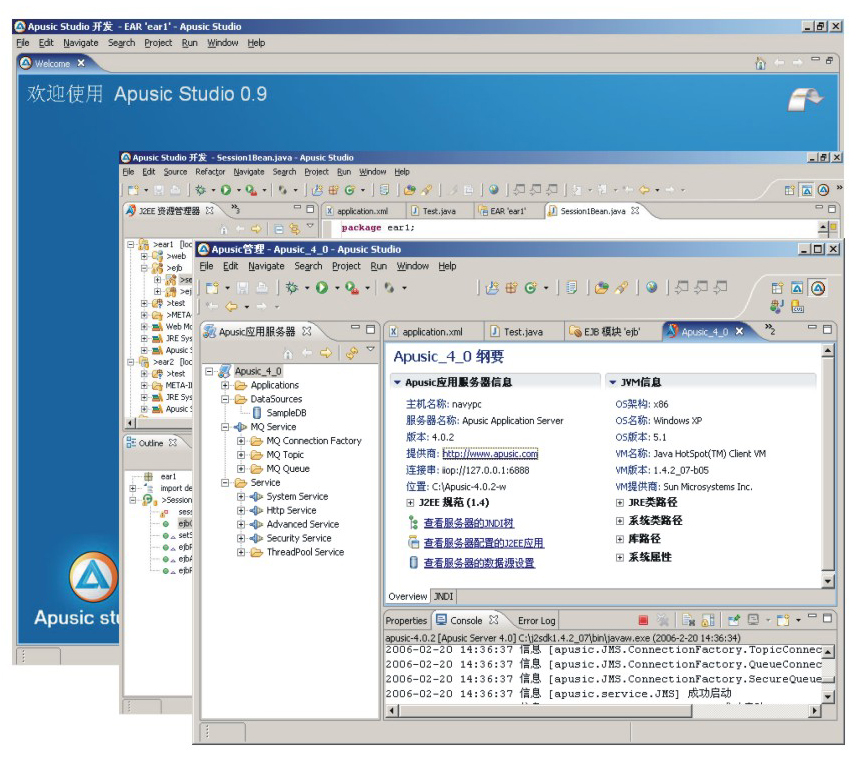The height and width of the screenshot is (758, 861).
Task: Expand the J2EE 规范 (1.4) section
Action: click(x=410, y=502)
